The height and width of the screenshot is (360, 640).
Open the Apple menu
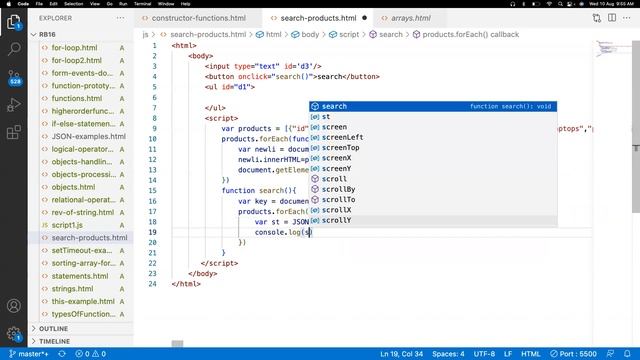pyautogui.click(x=8, y=4)
